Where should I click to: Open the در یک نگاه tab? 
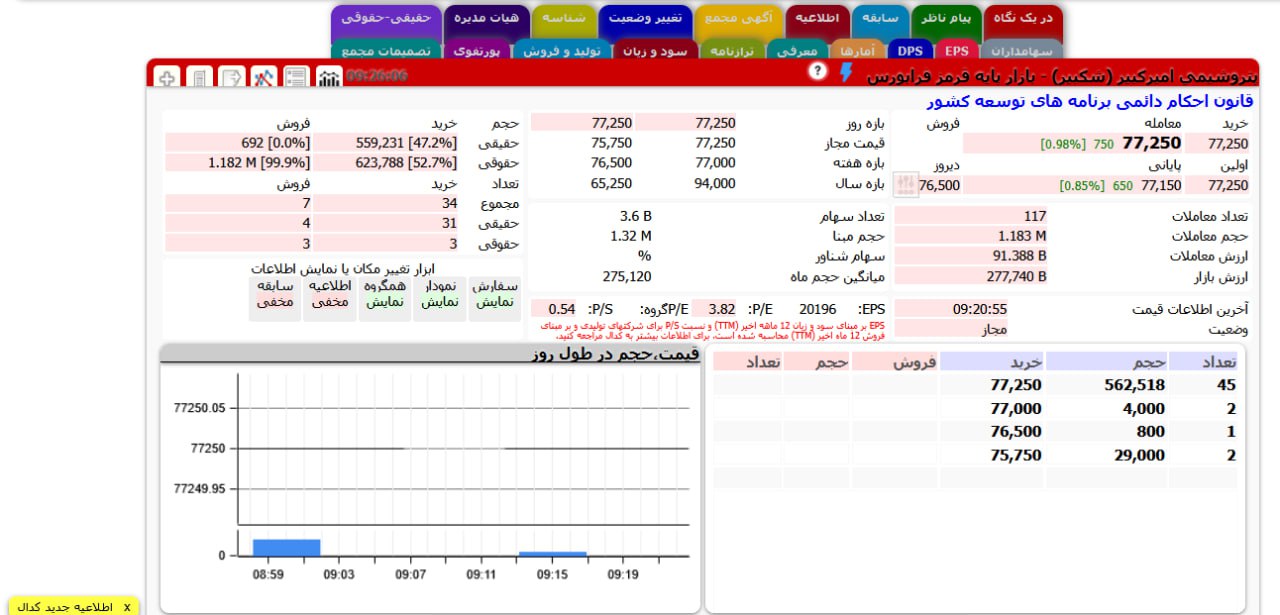[1023, 19]
